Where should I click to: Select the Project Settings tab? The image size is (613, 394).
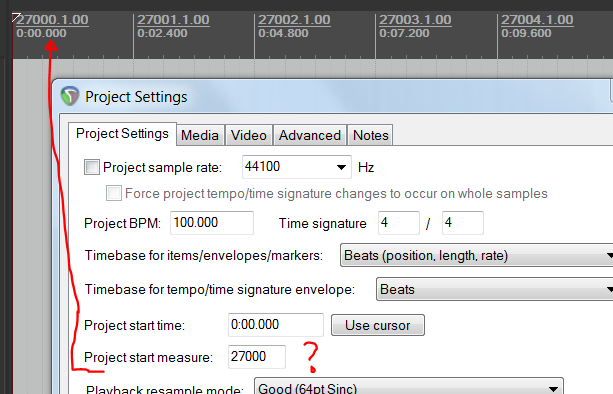pos(122,134)
